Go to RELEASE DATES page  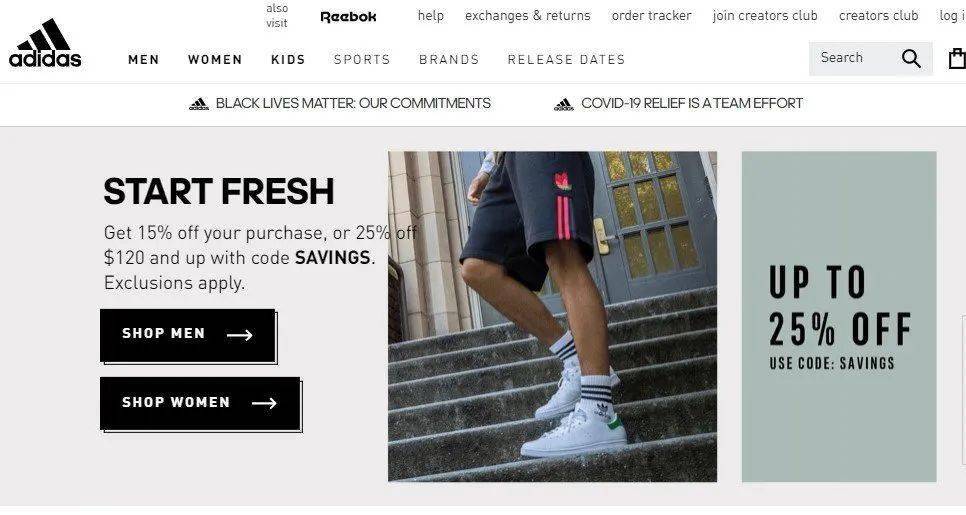coord(566,60)
